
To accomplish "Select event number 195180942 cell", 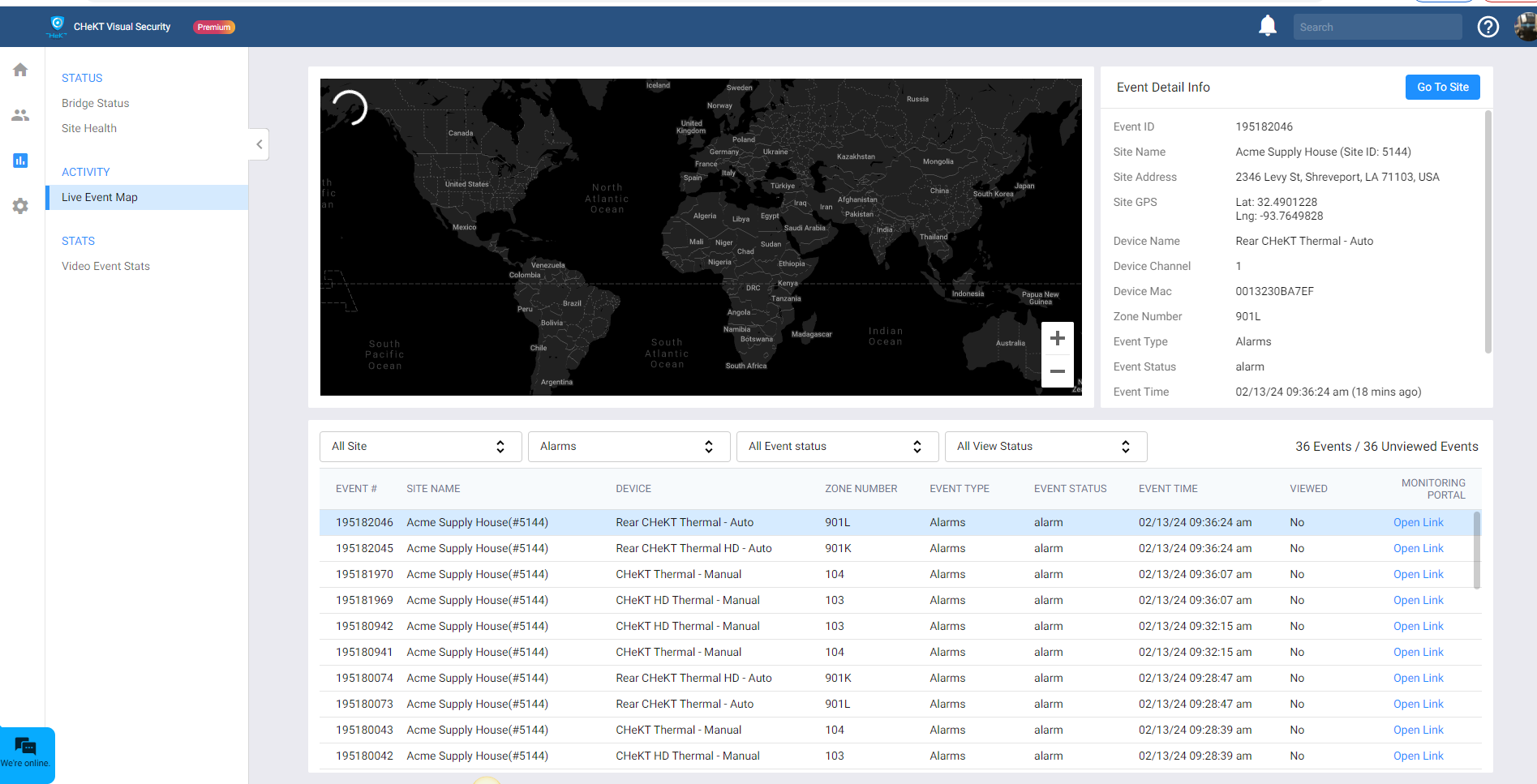I will point(364,626).
